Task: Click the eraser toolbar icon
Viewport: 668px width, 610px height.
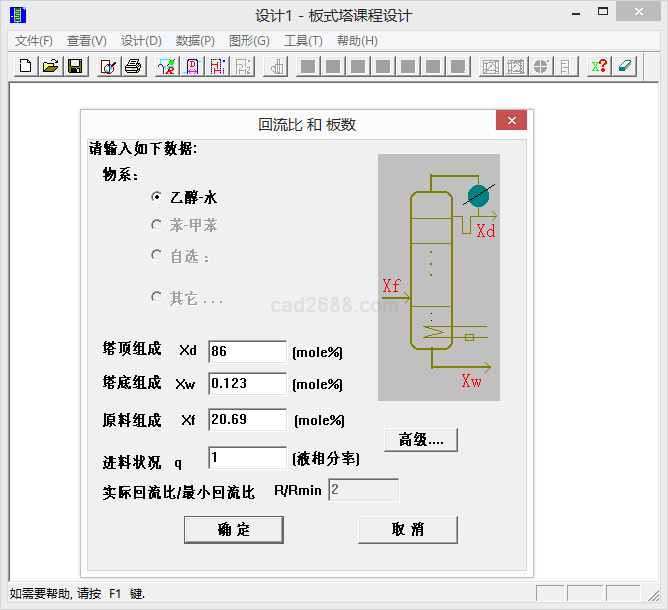Action: (x=623, y=66)
